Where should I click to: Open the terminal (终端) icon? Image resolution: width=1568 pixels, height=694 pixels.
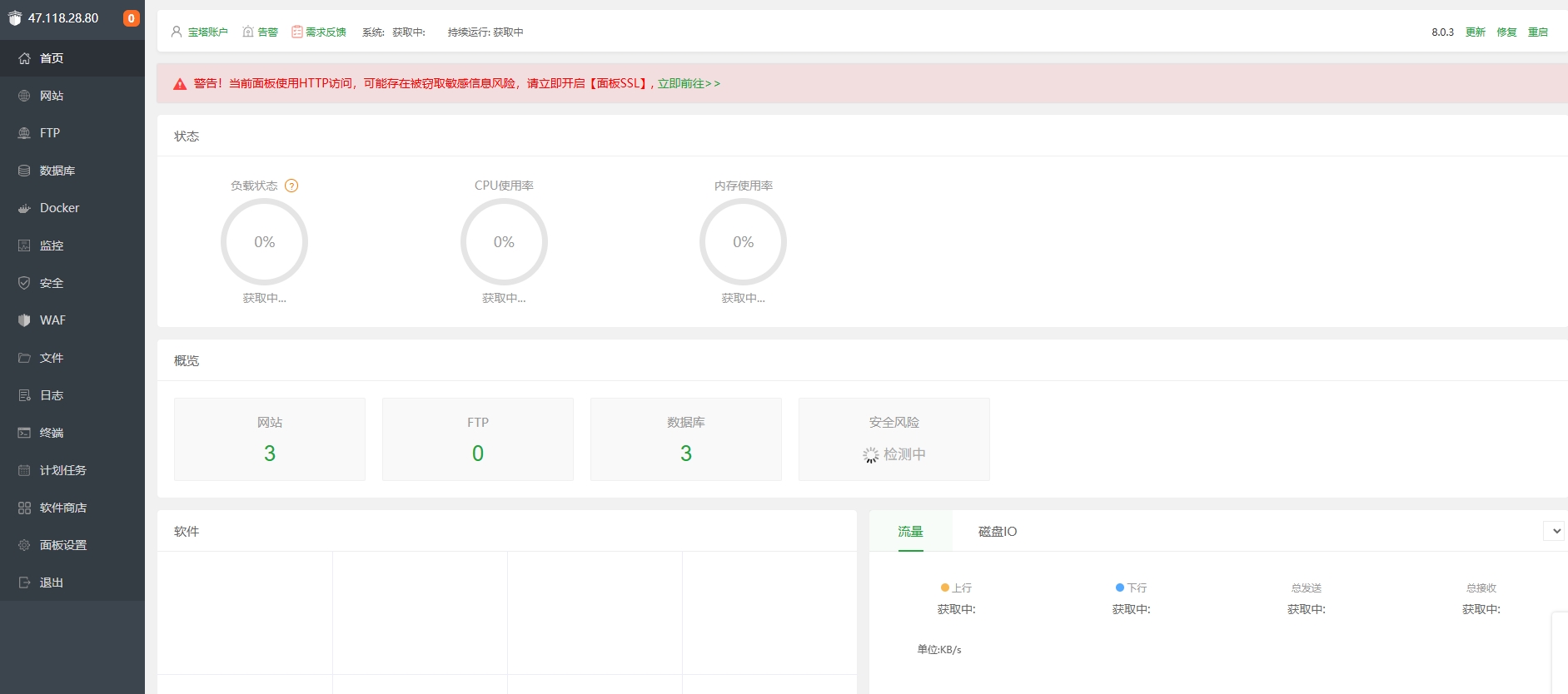tap(24, 433)
